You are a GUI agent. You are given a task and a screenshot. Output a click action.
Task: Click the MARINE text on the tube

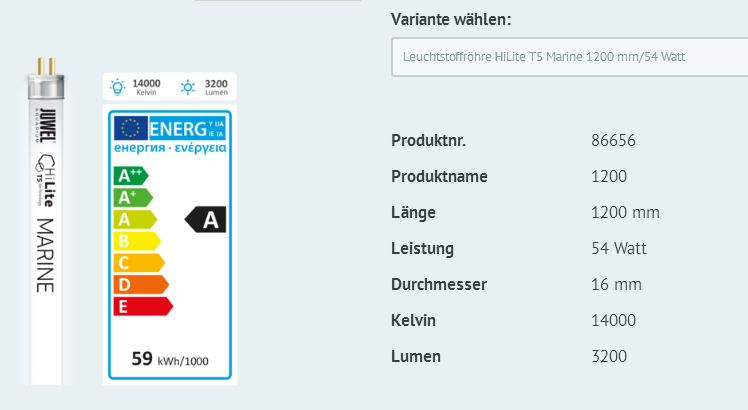coord(45,254)
